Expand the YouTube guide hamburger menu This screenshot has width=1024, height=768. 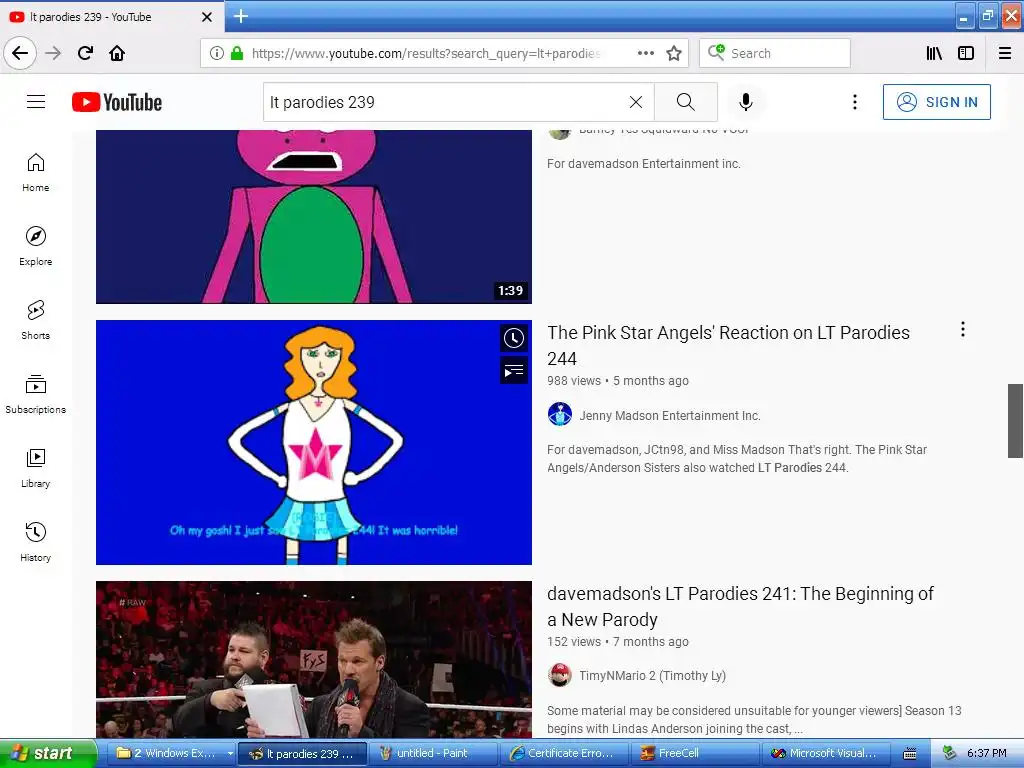[x=36, y=102]
